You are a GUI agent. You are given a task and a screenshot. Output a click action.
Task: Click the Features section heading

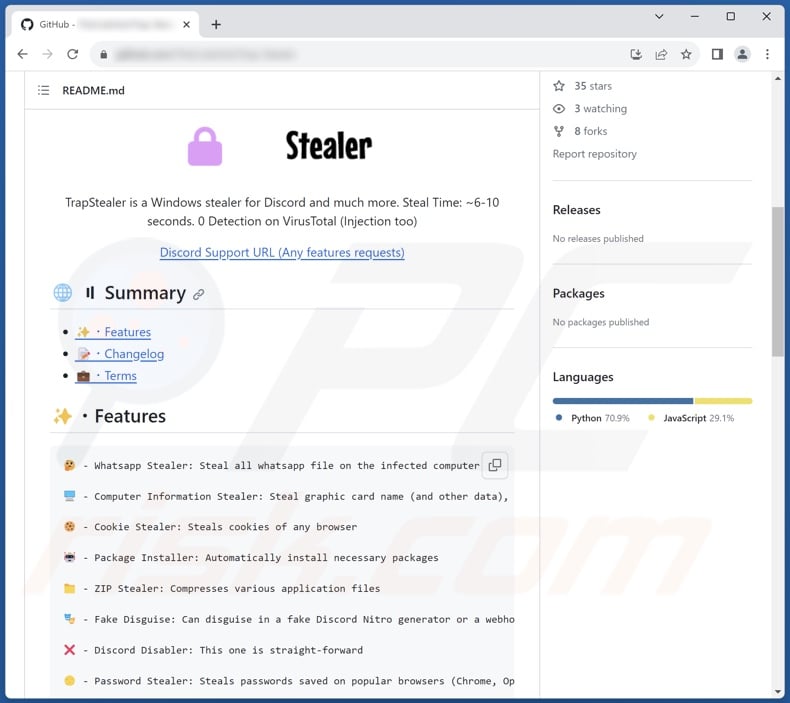(x=130, y=417)
